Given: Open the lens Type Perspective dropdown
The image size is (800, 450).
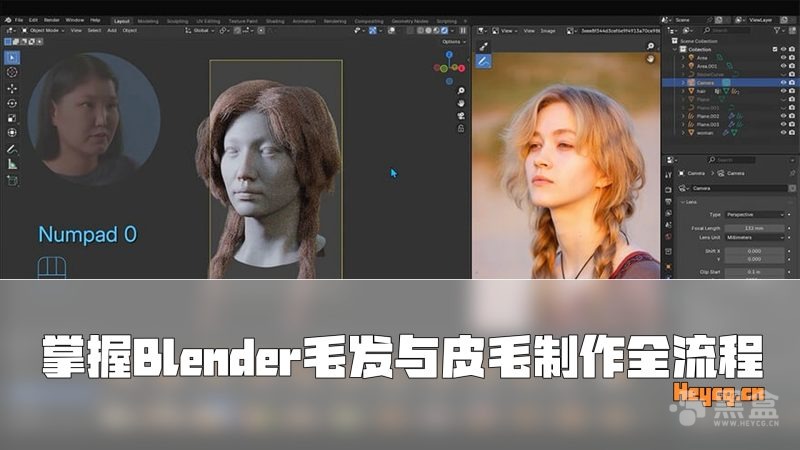Looking at the screenshot, I should click(755, 215).
